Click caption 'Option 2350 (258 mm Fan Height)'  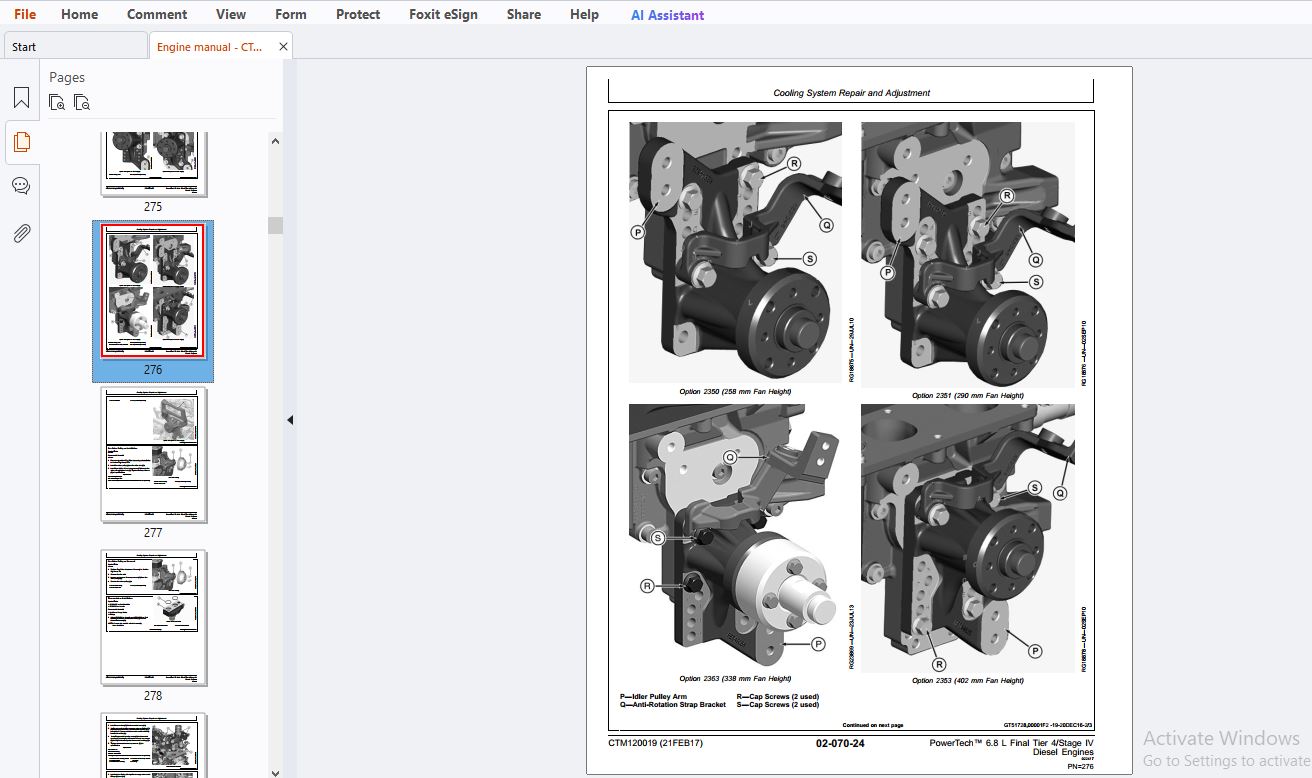click(735, 391)
